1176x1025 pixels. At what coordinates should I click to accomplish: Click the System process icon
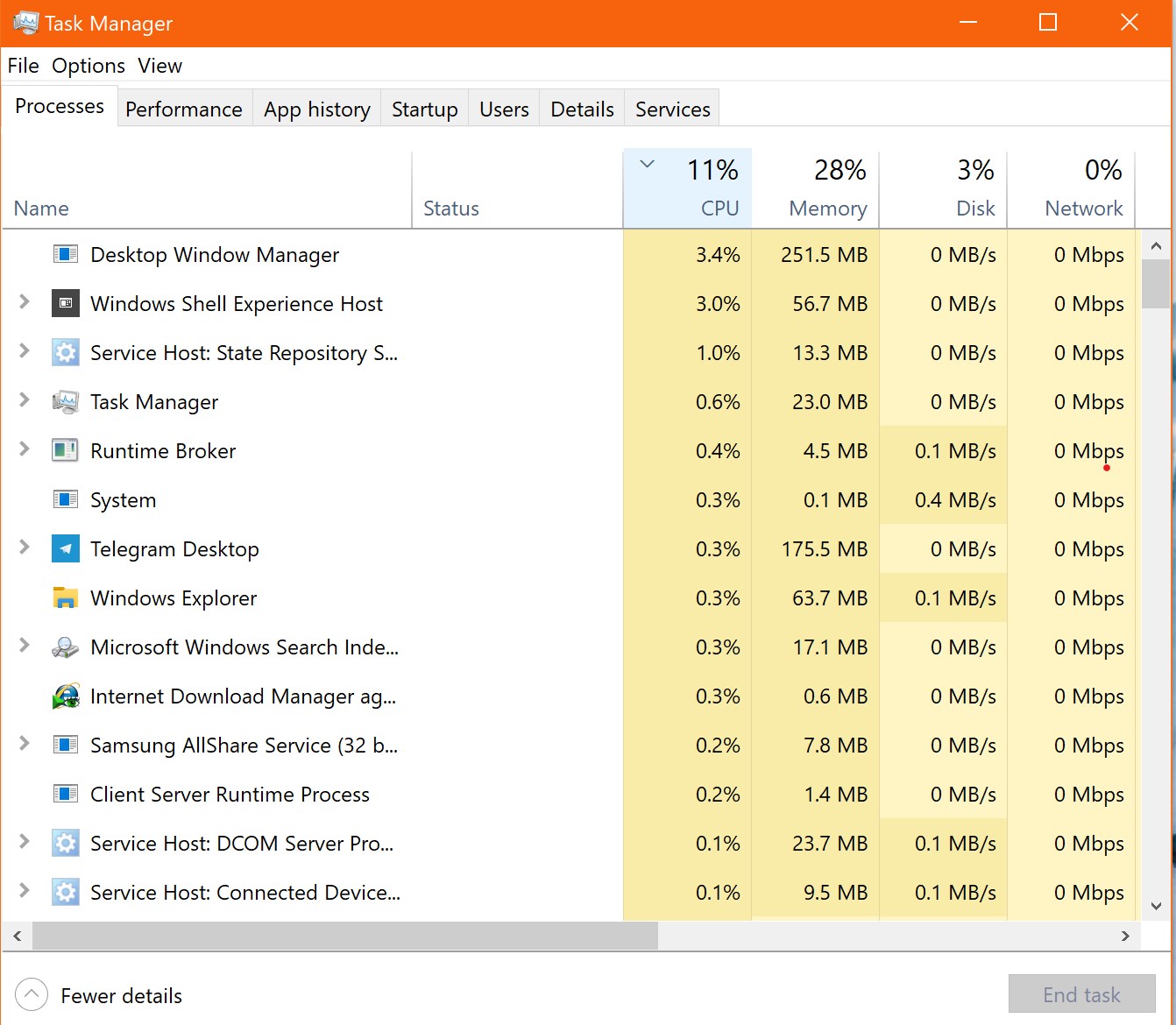[x=66, y=500]
